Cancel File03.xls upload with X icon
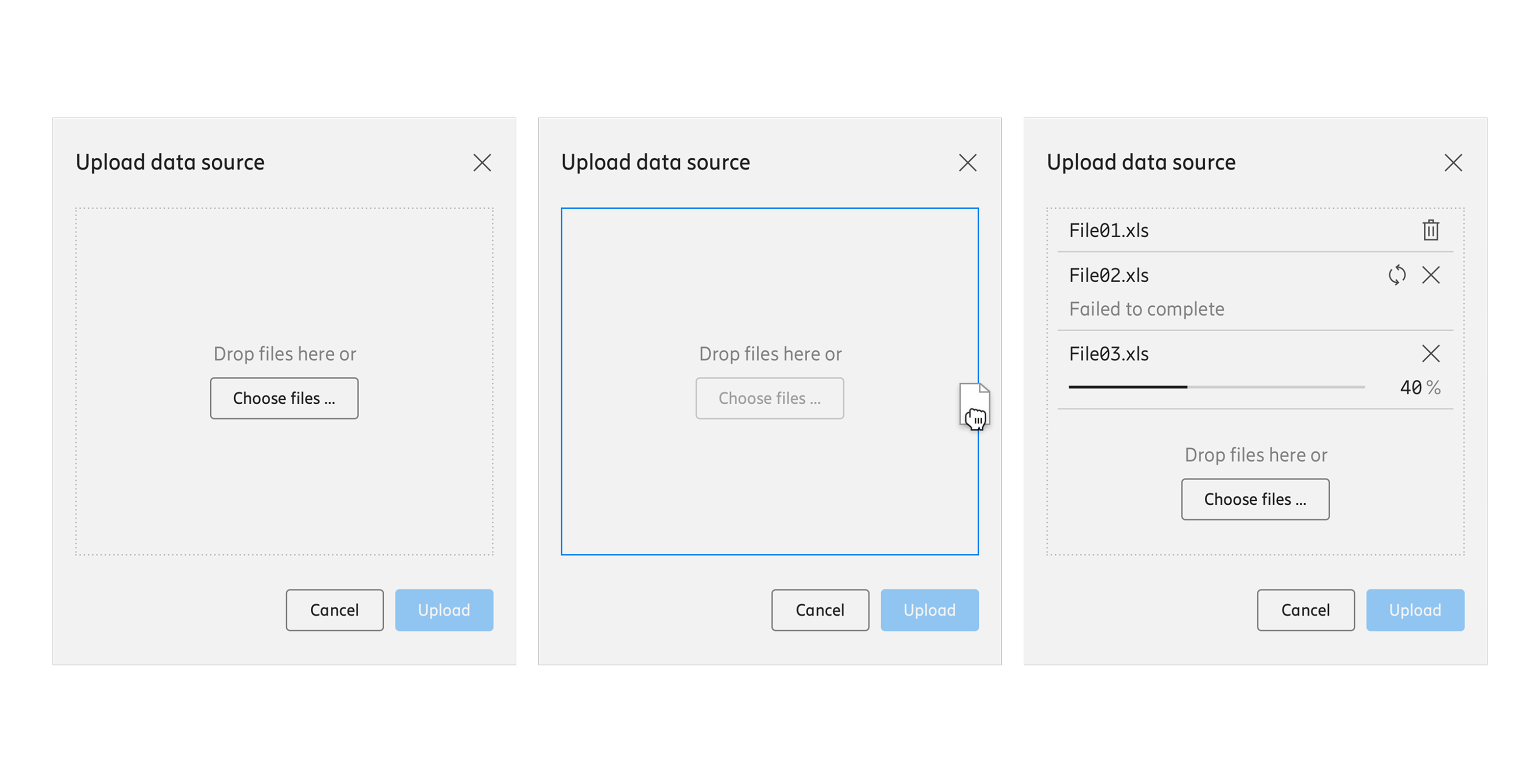 1431,353
